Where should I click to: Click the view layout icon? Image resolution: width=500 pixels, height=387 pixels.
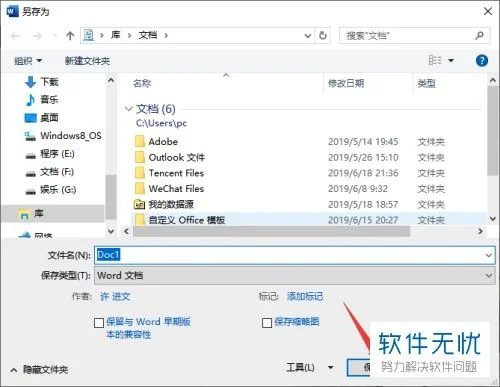(x=435, y=60)
